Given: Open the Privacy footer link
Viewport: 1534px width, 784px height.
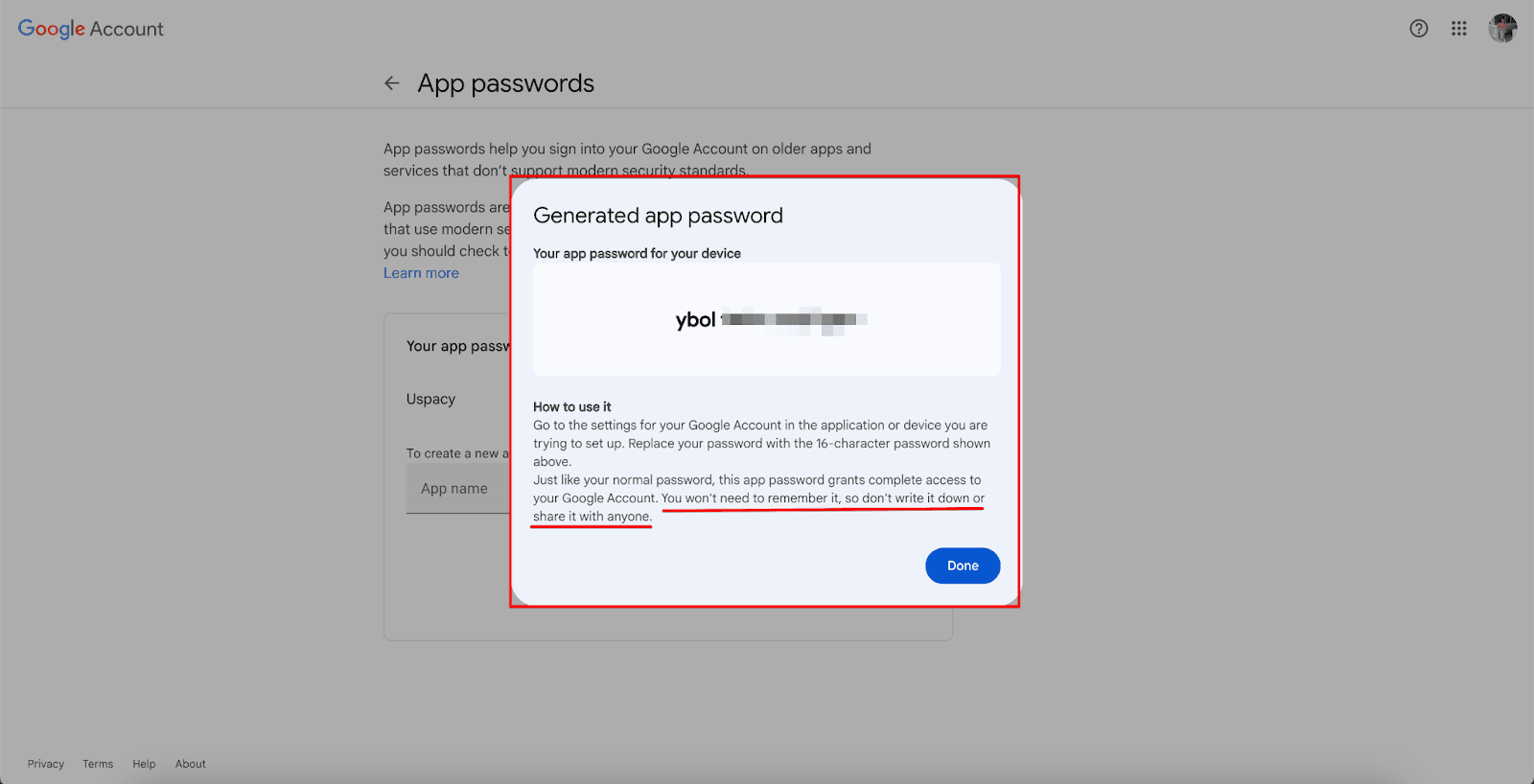Looking at the screenshot, I should 46,764.
